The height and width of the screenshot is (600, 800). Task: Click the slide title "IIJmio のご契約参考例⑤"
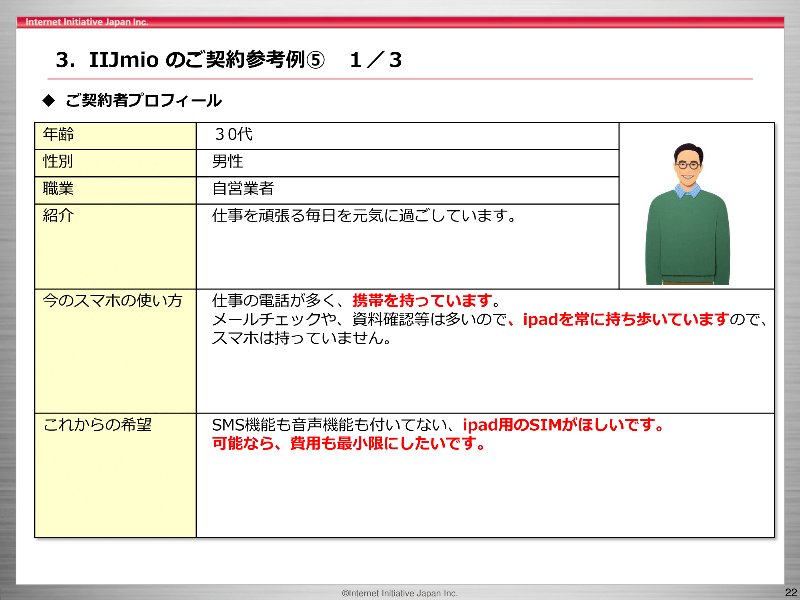(x=207, y=60)
